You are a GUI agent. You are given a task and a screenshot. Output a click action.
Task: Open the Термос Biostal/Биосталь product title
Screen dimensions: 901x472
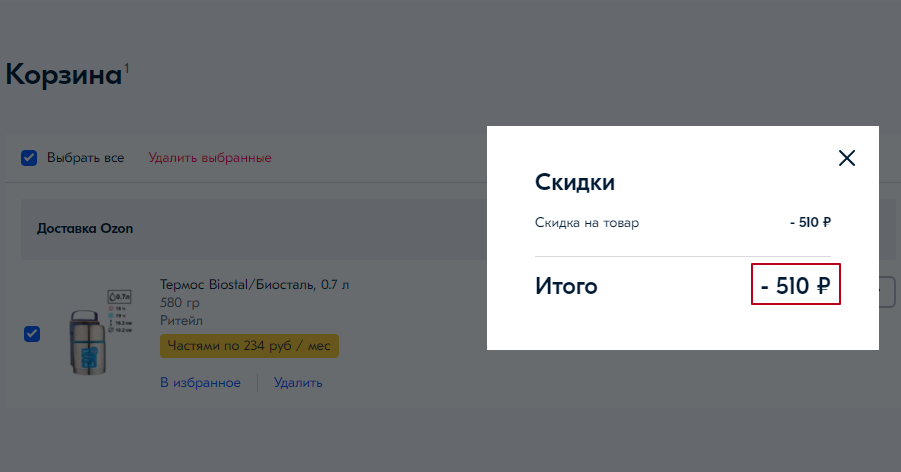[254, 285]
